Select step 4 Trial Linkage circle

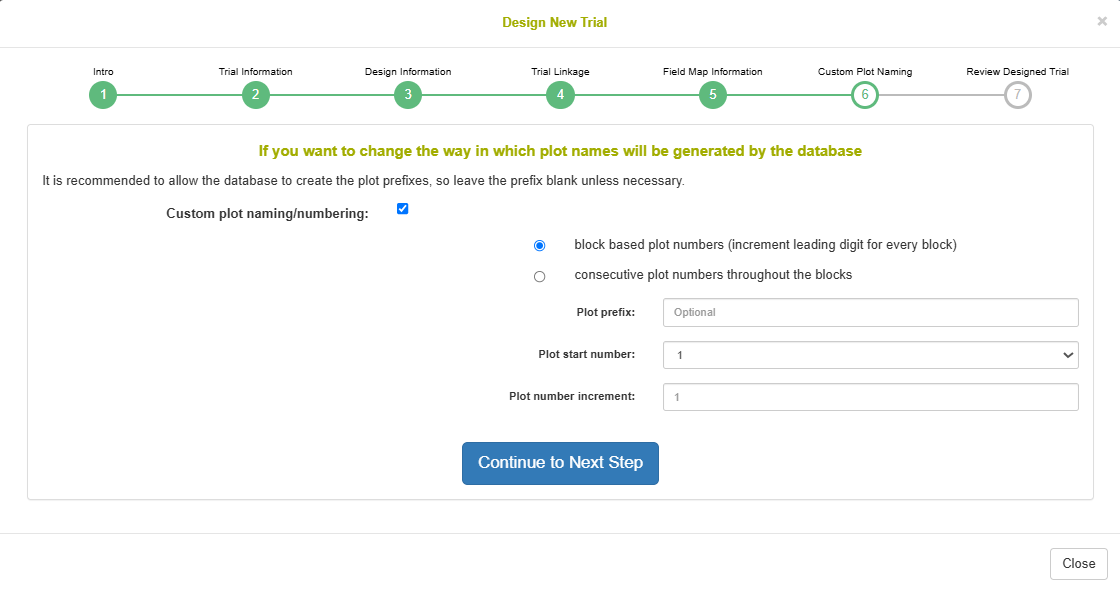tap(560, 95)
